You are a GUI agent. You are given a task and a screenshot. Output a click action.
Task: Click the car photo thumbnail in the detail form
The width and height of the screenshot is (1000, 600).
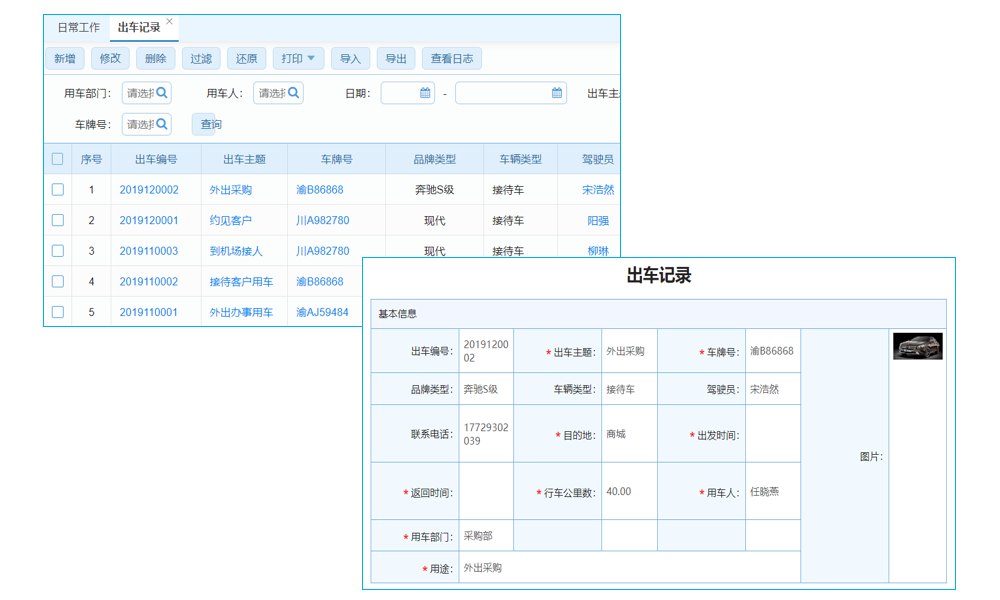pyautogui.click(x=917, y=347)
